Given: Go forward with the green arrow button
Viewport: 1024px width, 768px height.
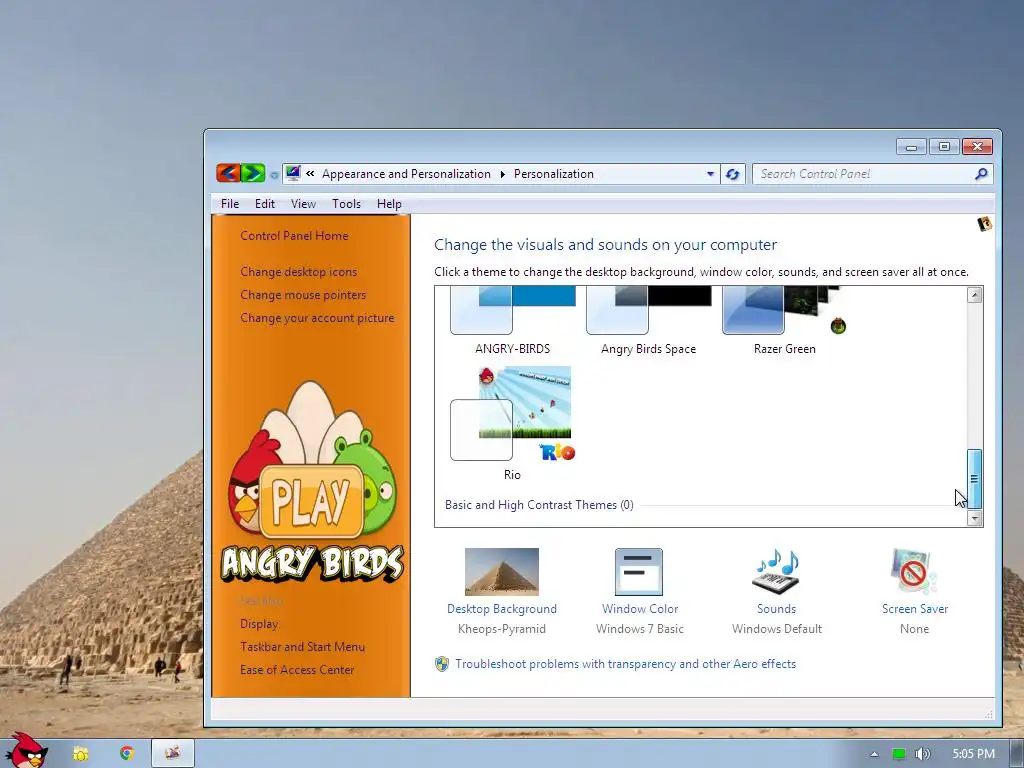Looking at the screenshot, I should tap(253, 173).
